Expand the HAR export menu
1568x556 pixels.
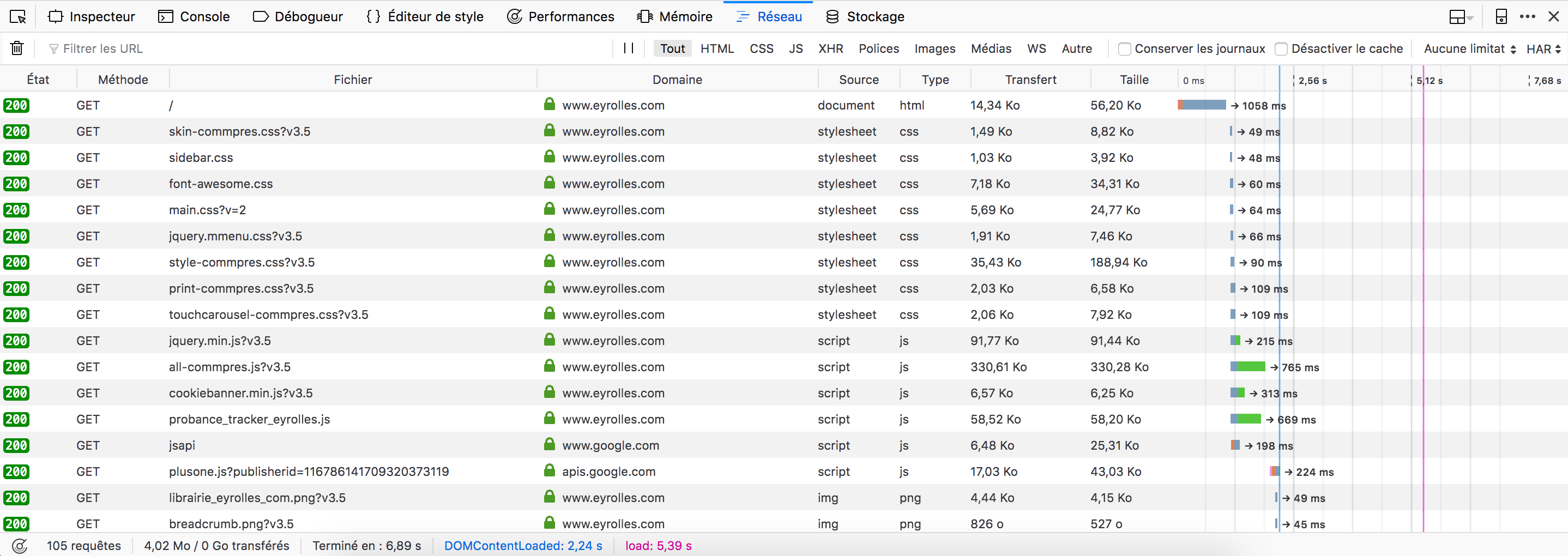(x=1543, y=49)
